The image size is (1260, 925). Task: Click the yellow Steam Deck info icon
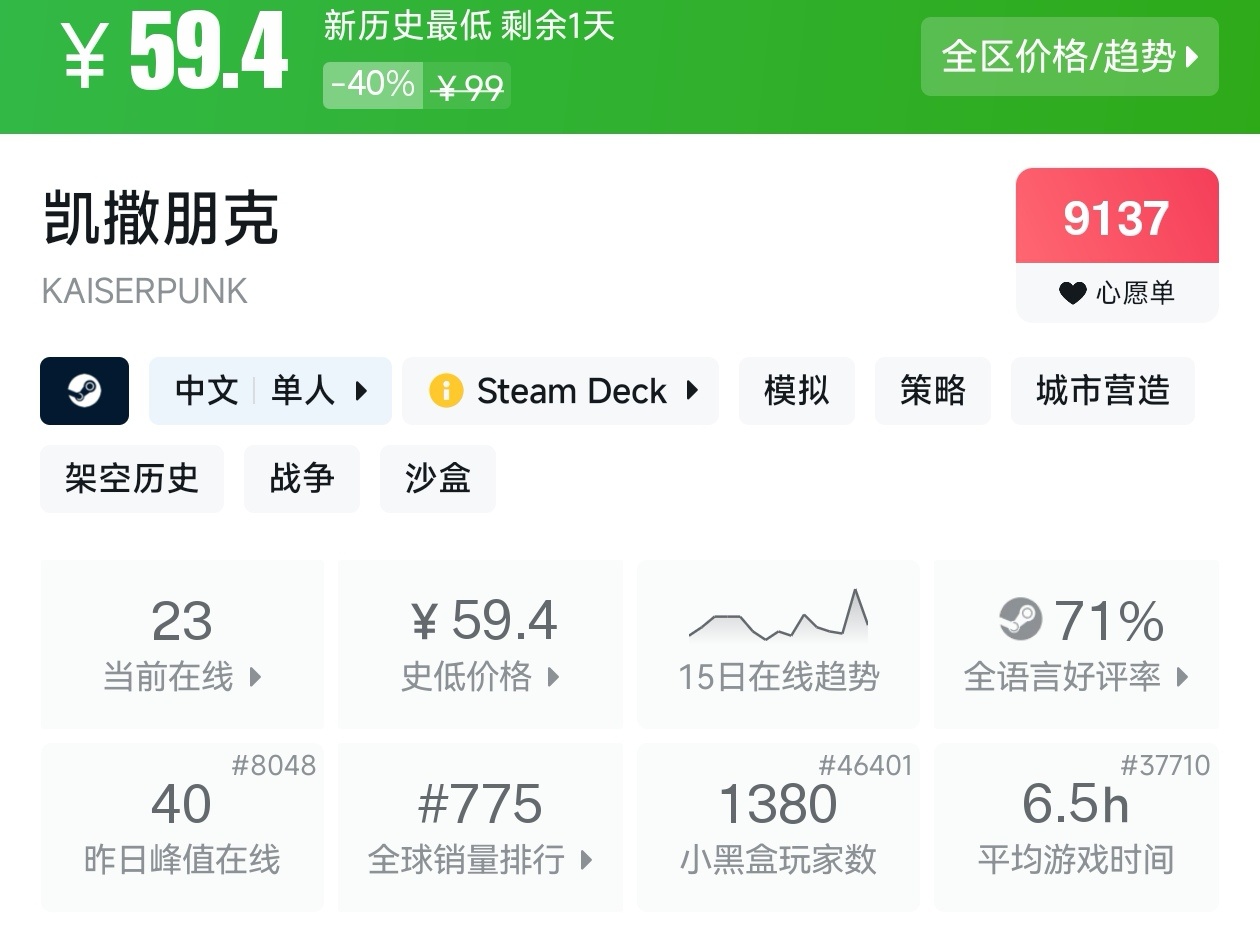coord(445,391)
